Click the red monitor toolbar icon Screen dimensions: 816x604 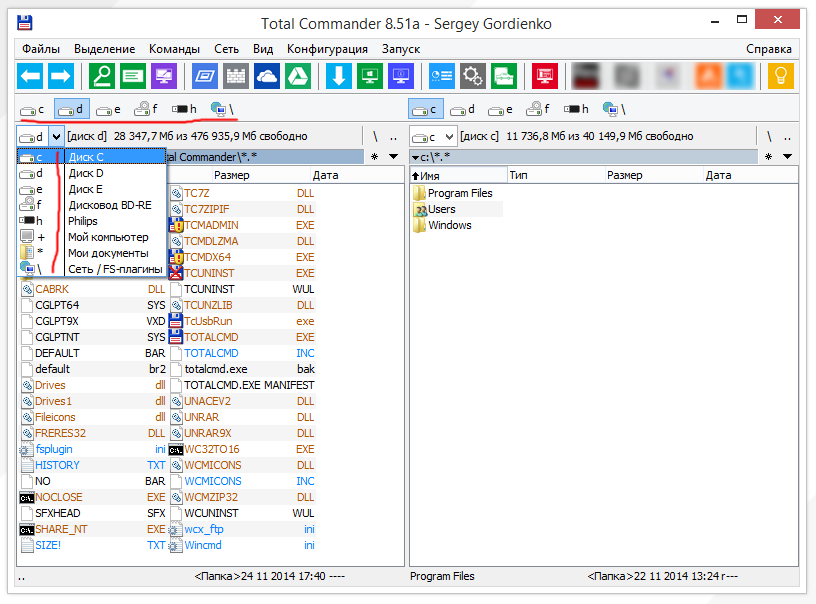[544, 76]
